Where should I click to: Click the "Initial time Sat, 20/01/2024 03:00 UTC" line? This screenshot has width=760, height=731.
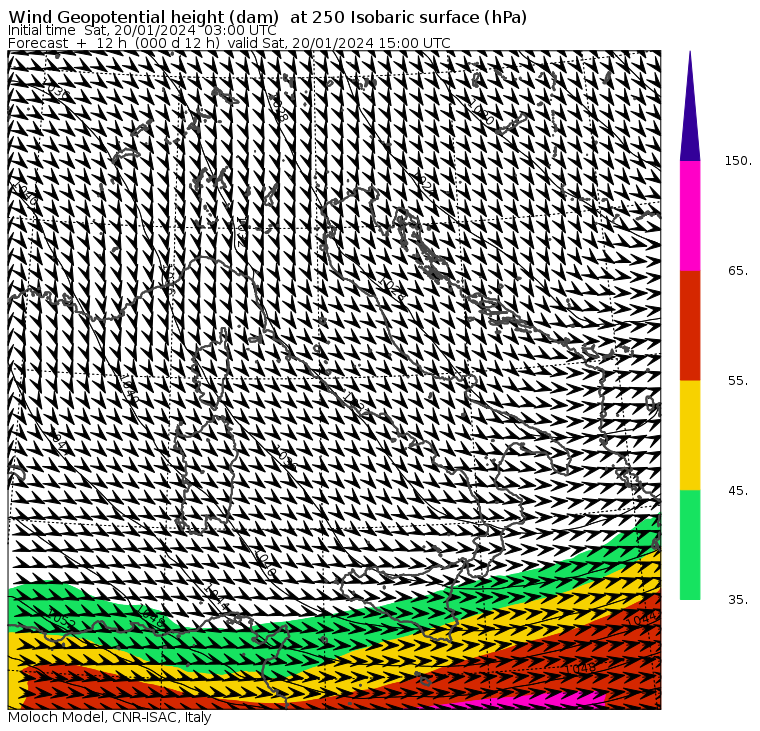142,31
